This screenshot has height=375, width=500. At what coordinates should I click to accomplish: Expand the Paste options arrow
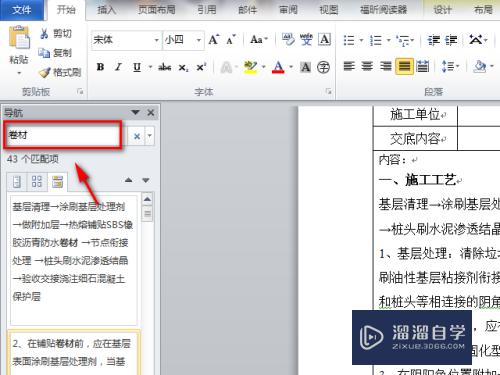[19, 73]
